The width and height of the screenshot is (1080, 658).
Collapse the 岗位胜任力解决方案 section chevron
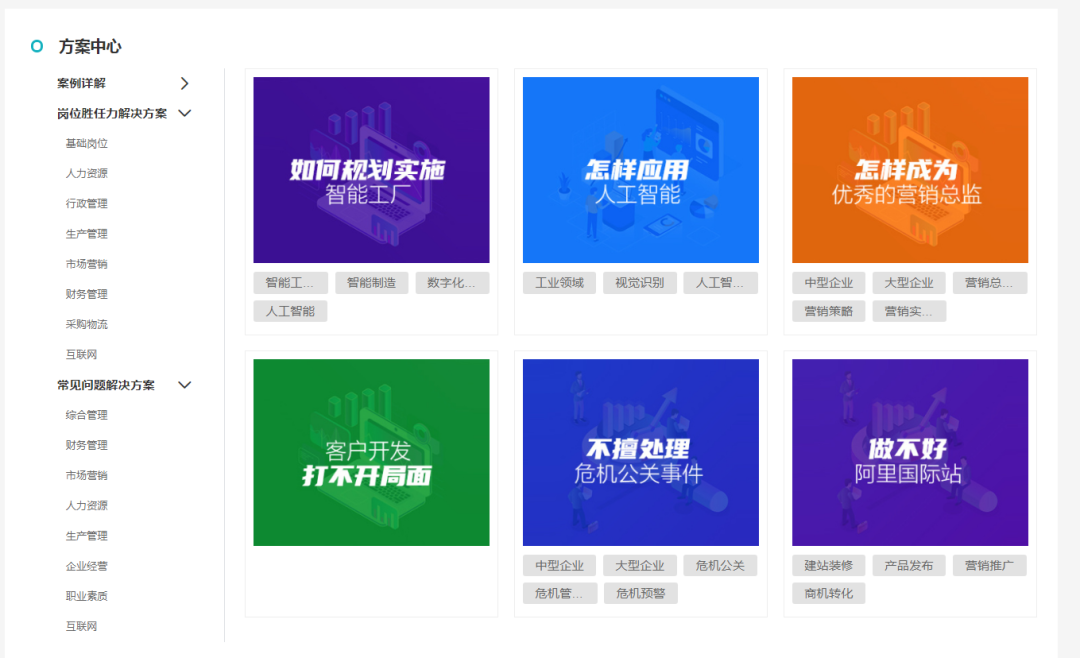click(x=184, y=113)
